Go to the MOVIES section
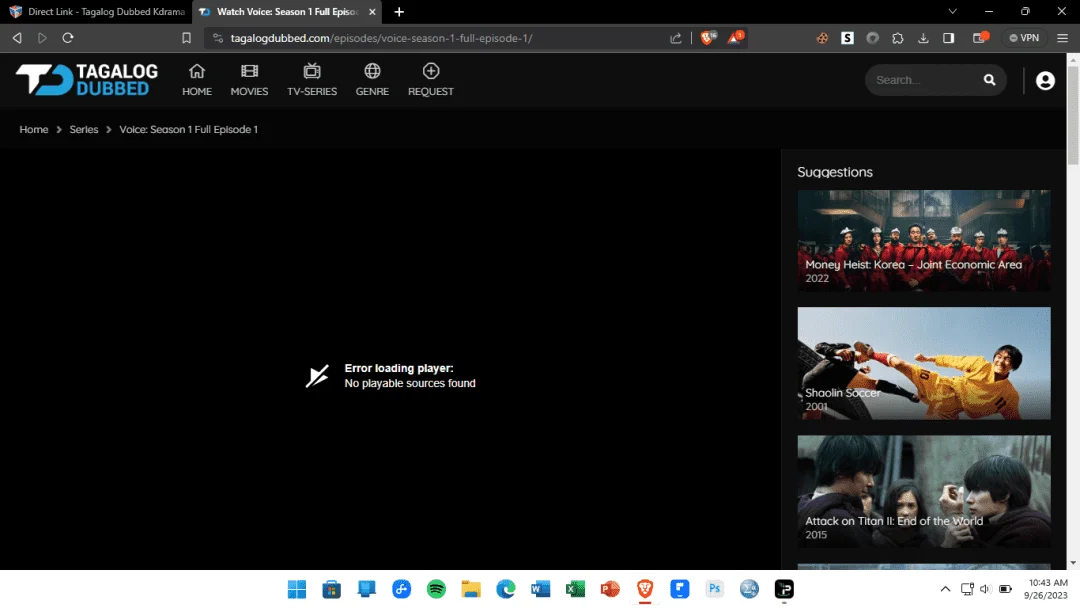This screenshot has width=1080, height=608. click(249, 80)
